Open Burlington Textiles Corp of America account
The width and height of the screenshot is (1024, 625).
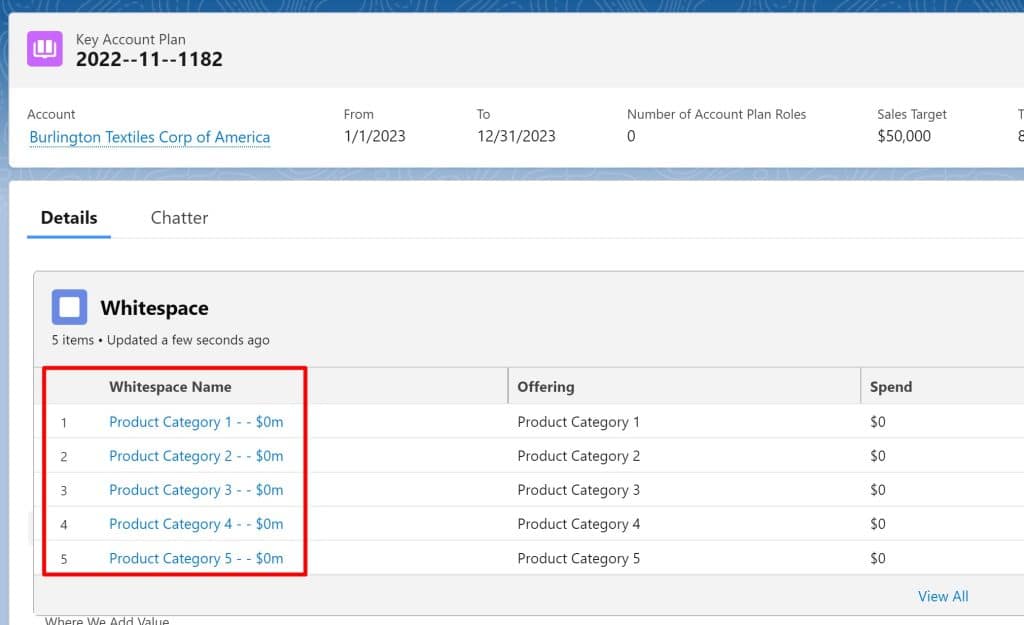[x=149, y=137]
